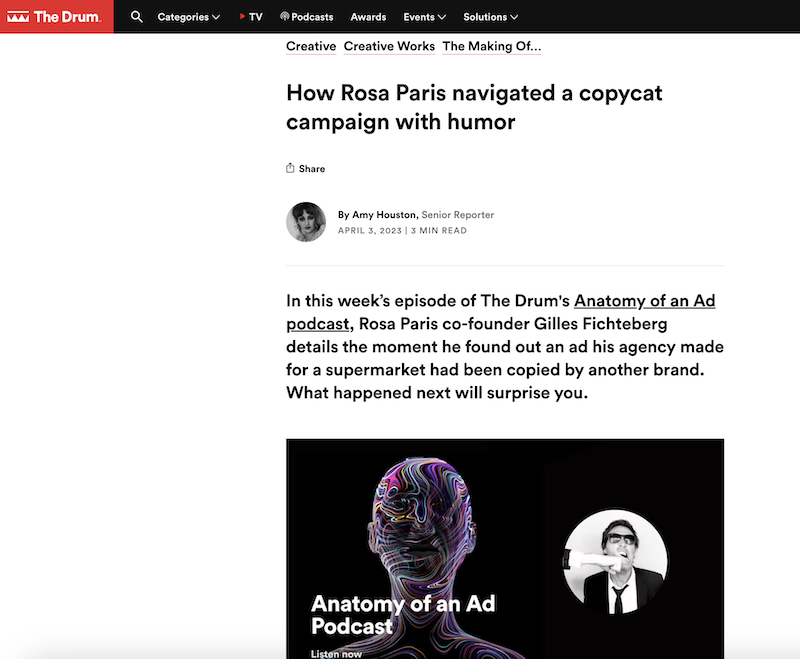This screenshot has height=659, width=800.
Task: Follow the Creative Works breadcrumb link
Action: pos(389,46)
